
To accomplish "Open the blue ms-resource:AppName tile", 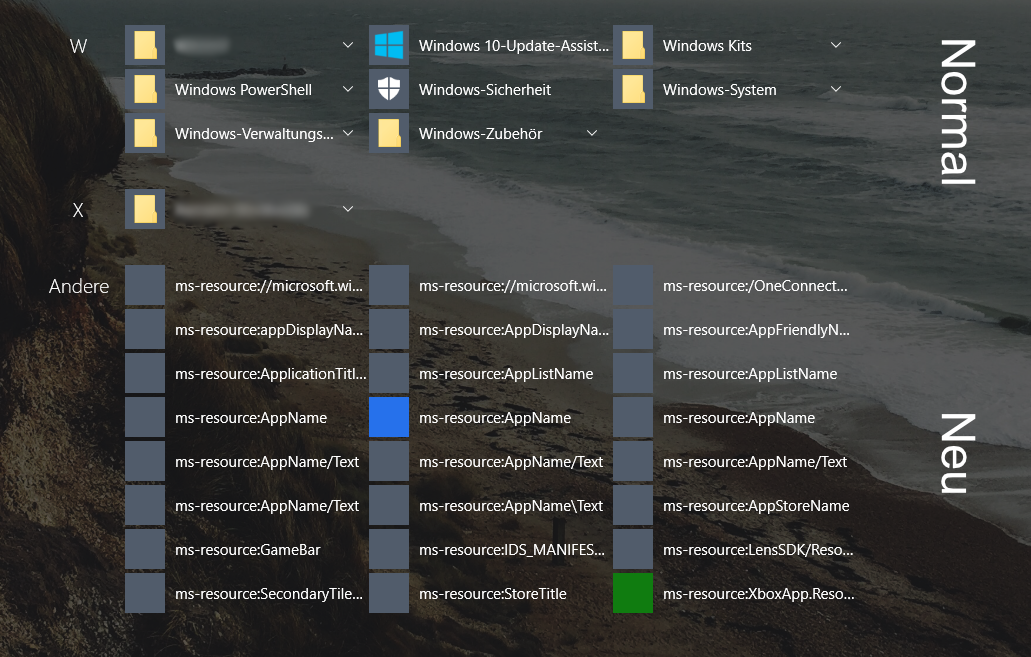I will [389, 417].
